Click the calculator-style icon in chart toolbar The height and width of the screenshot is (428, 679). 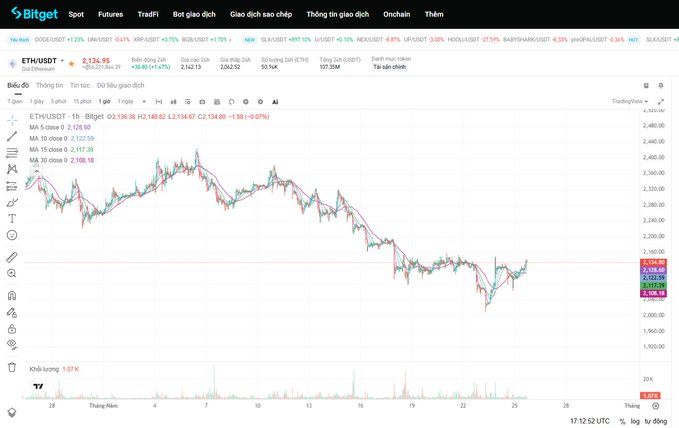point(217,102)
